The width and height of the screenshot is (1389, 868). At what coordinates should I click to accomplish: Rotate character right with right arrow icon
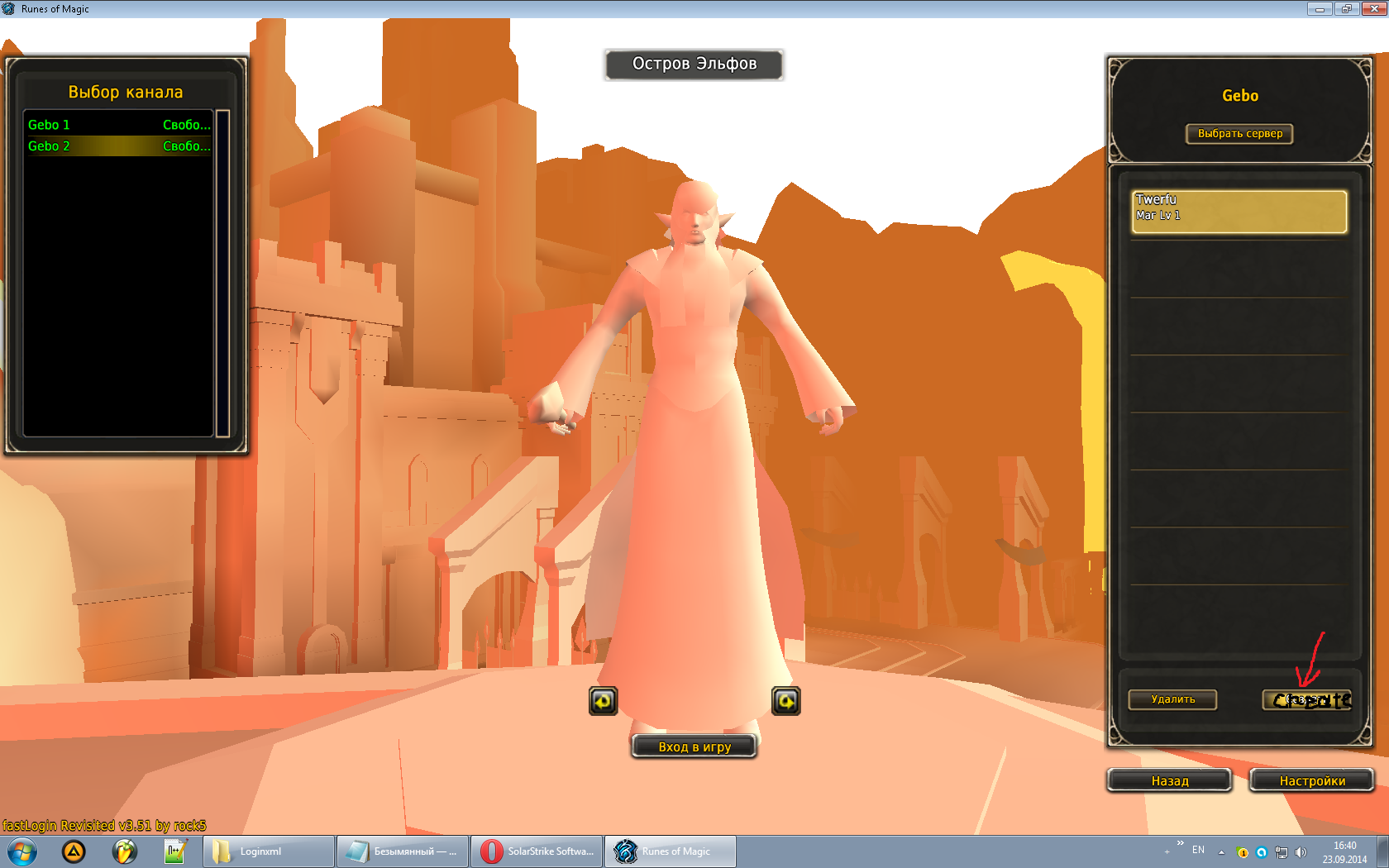[x=785, y=701]
